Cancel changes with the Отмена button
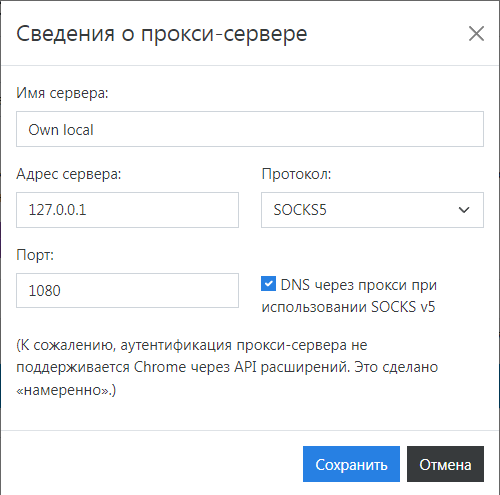This screenshot has height=495, width=500. 445,464
